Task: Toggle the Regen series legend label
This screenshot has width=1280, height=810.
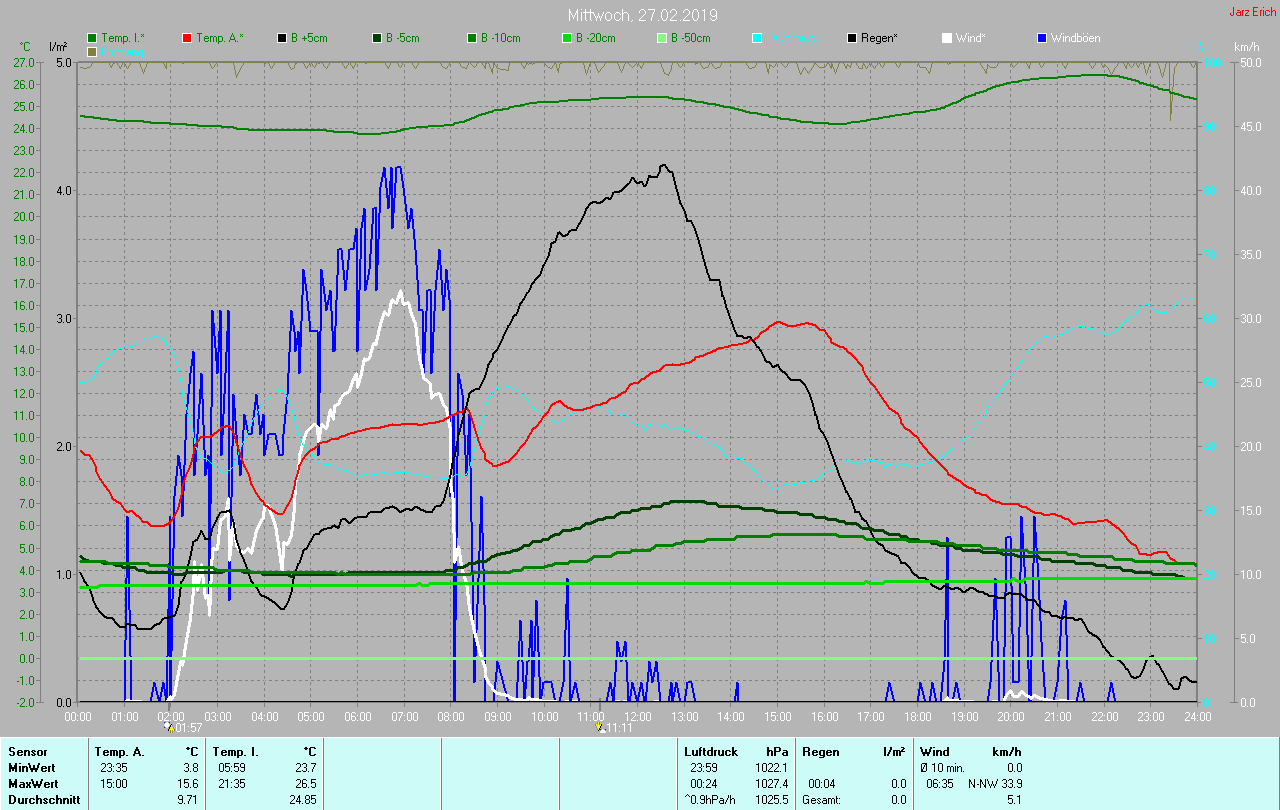Action: pyautogui.click(x=878, y=38)
